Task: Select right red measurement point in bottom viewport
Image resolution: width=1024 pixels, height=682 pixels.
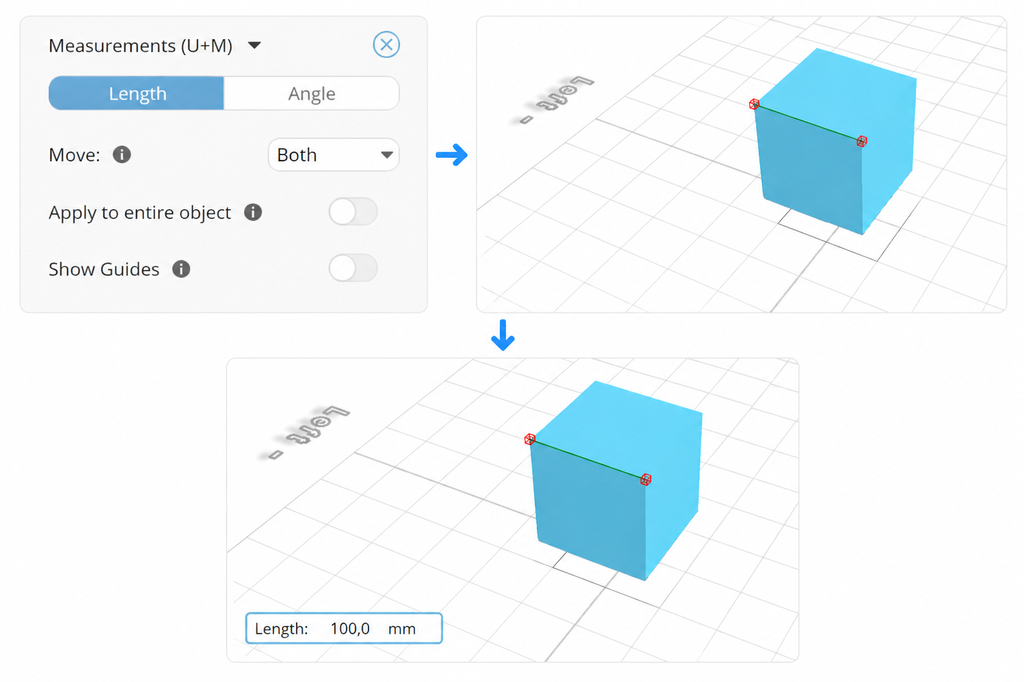Action: [645, 479]
